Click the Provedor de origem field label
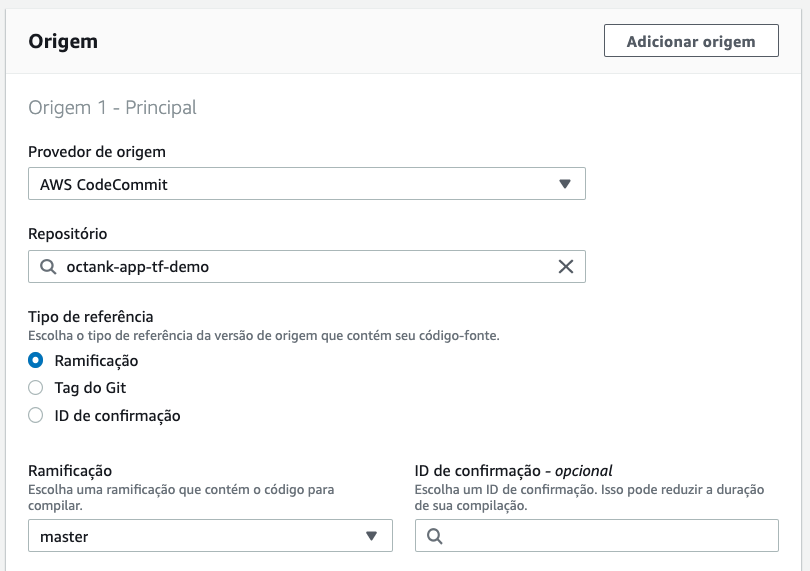Screen dimensions: 810x571 [x=97, y=152]
